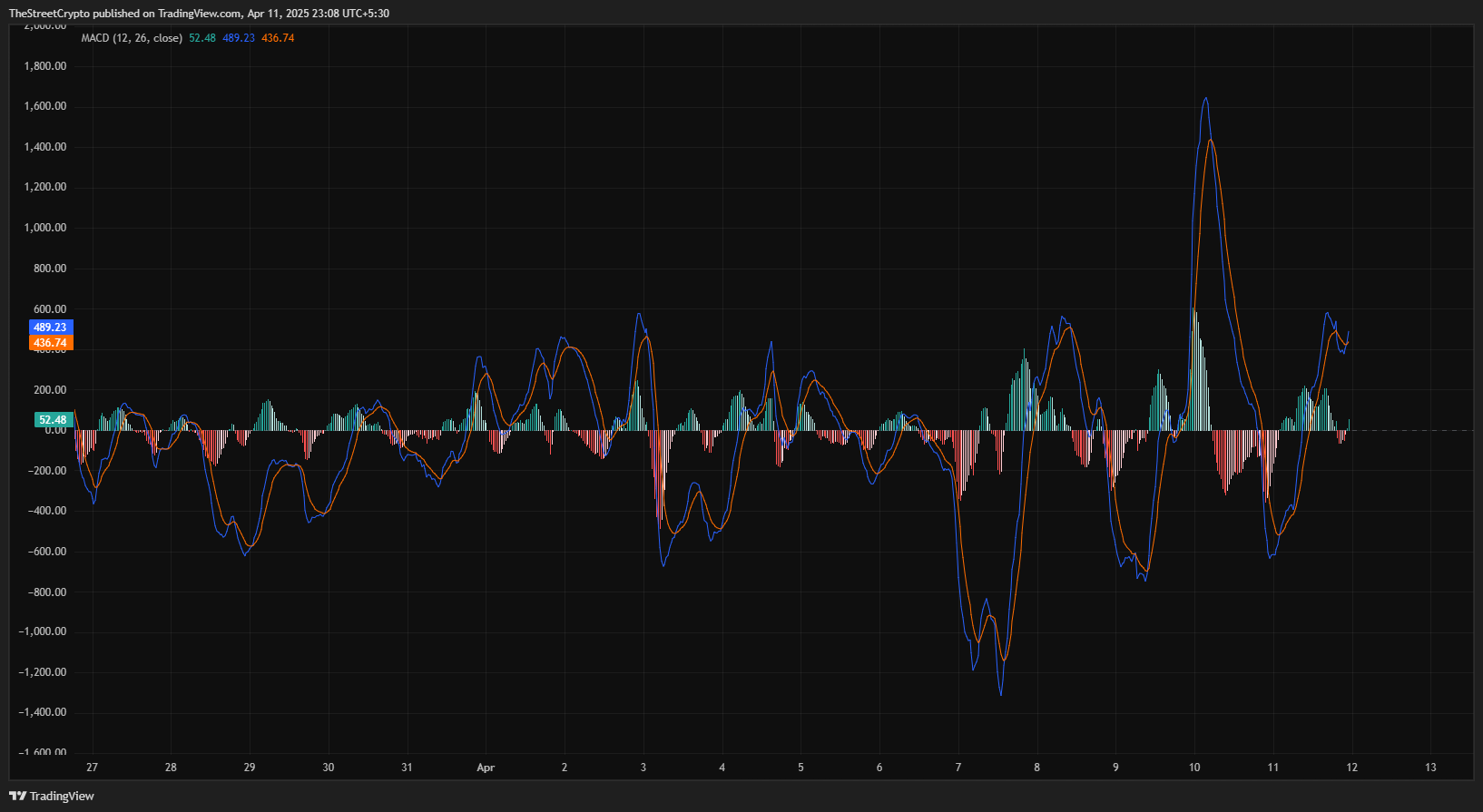Click the 1,400.00 price axis value
The image size is (1483, 812).
[x=45, y=147]
